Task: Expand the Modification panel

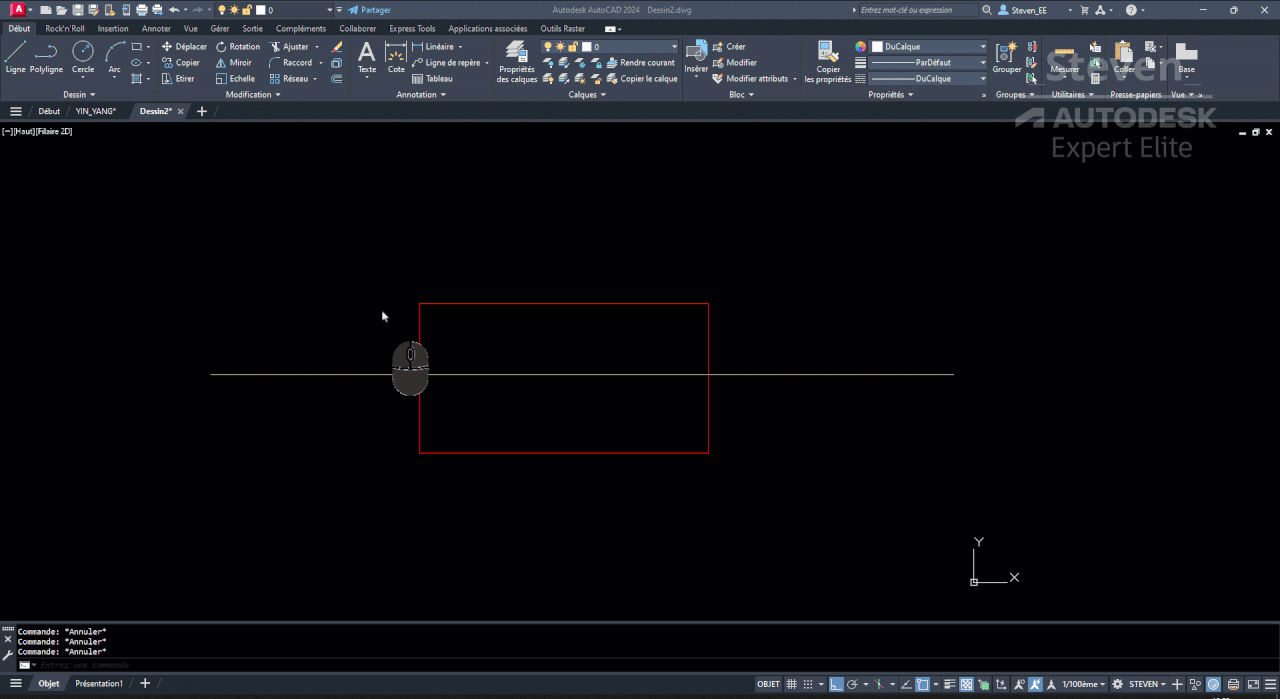Action: 253,95
